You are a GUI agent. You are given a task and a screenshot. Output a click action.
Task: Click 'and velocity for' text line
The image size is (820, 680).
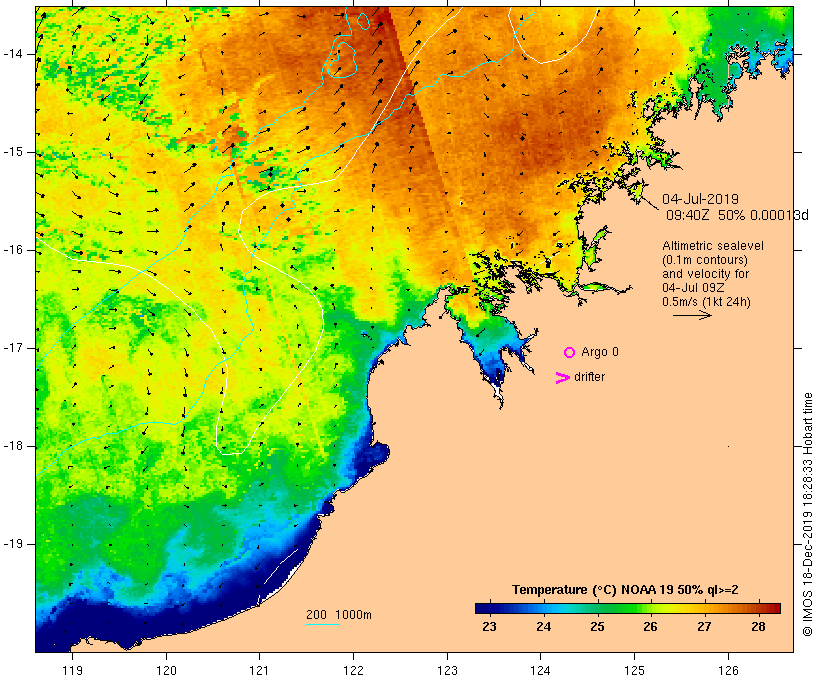705,274
